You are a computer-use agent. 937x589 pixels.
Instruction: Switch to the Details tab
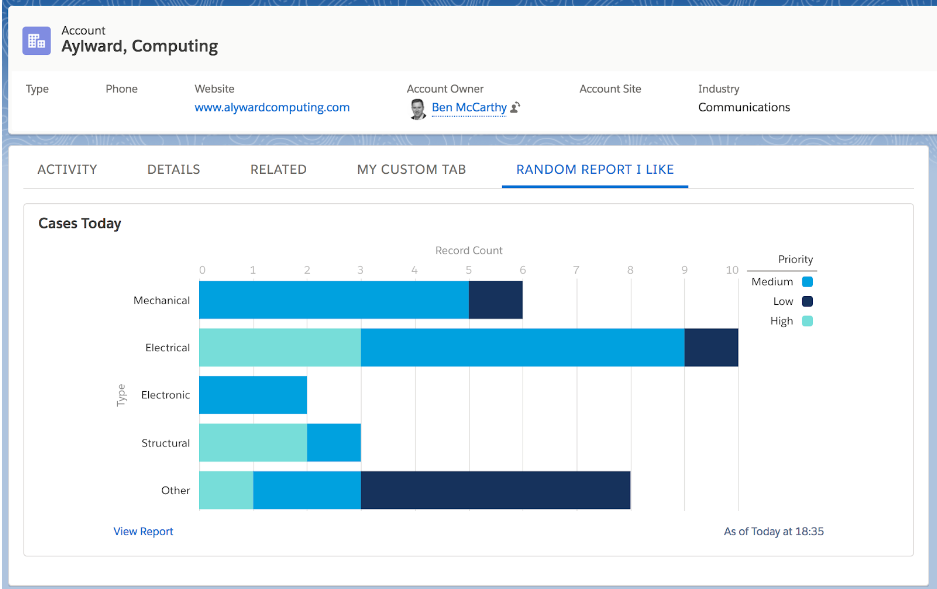click(174, 170)
